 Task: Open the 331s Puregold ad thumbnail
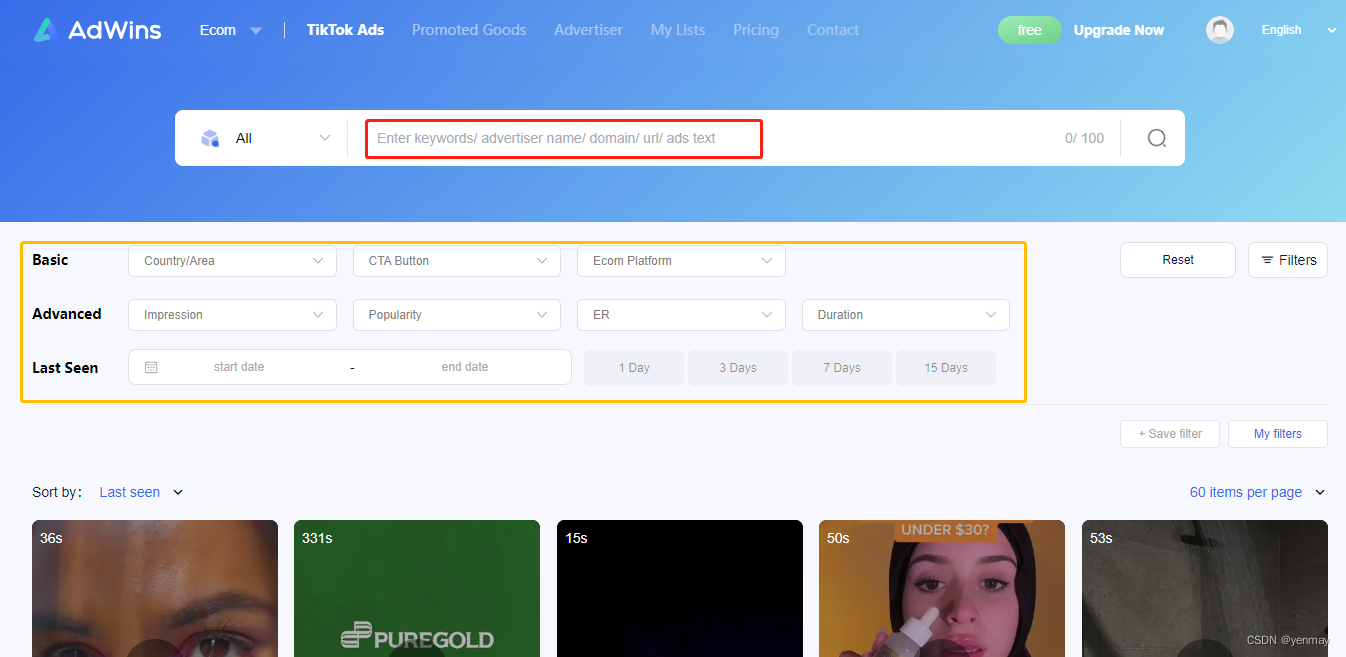(x=417, y=588)
